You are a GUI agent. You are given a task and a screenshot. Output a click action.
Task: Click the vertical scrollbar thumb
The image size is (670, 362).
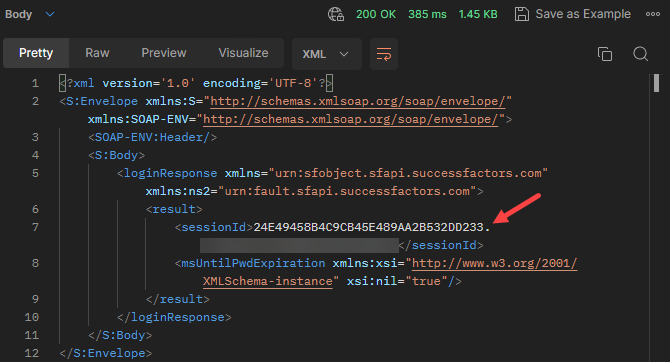coord(656,83)
